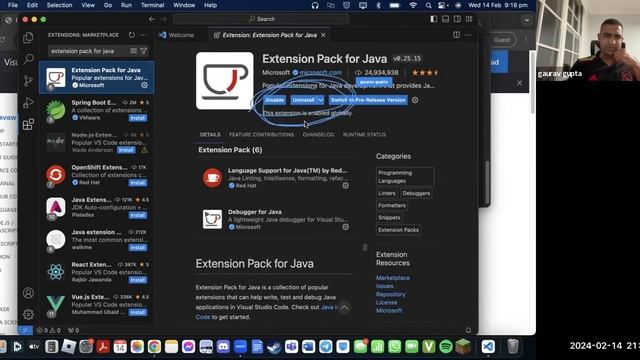This screenshot has height=360, width=640.
Task: Select the Formatters category tag
Action: (392, 206)
